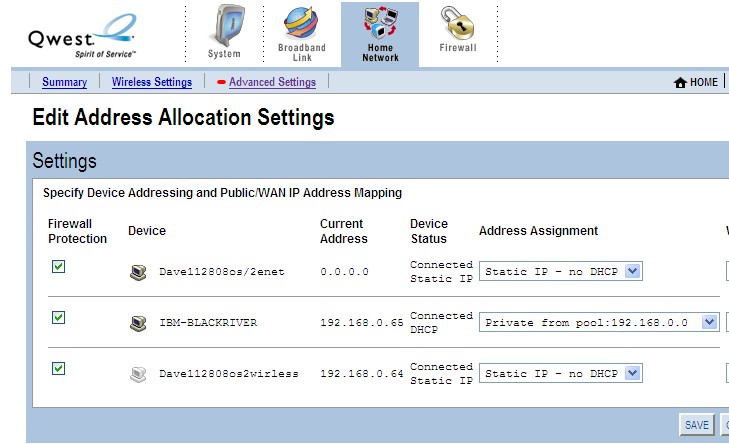
Task: Open the 'Private from pool:192.168.0.0' dropdown
Action: 599,322
